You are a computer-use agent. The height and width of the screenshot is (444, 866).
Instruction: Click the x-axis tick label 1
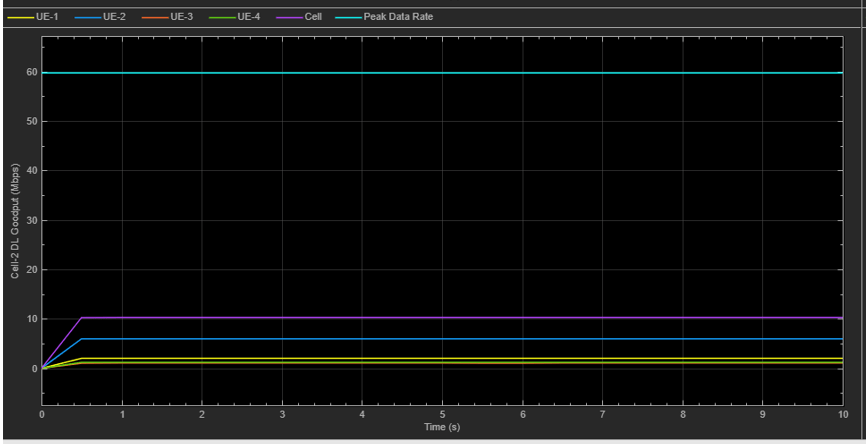coord(122,414)
